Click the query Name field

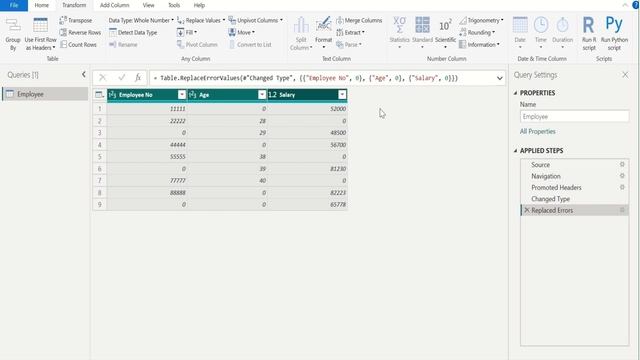[574, 117]
